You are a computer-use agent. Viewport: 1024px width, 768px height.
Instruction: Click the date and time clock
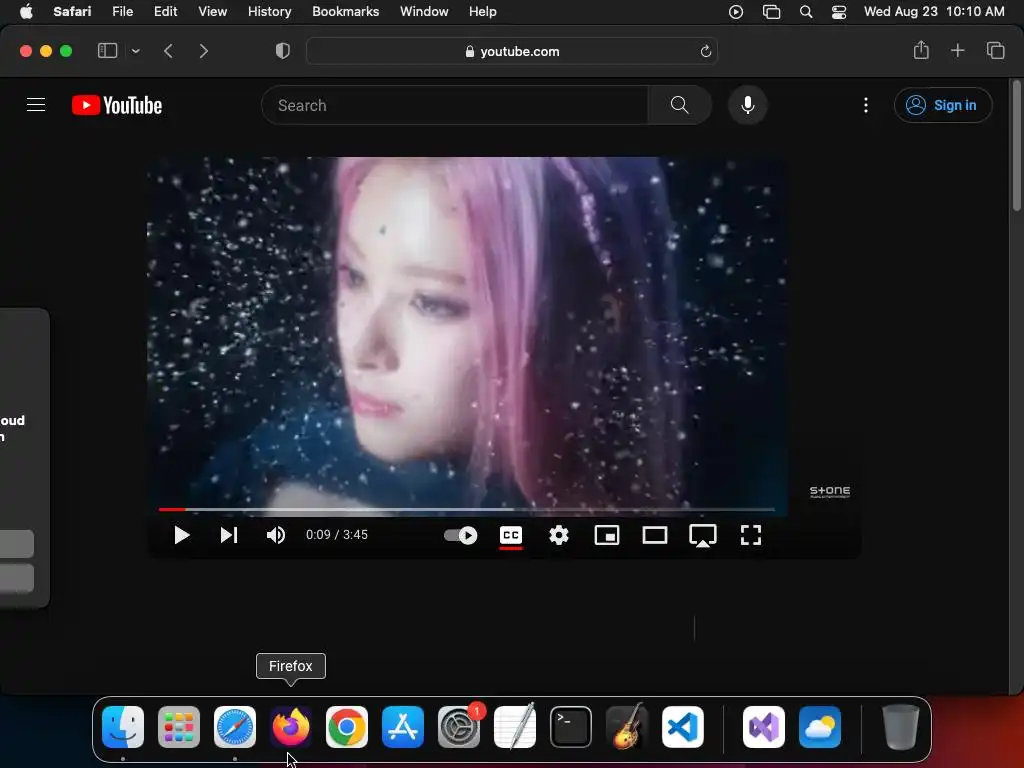pos(934,11)
